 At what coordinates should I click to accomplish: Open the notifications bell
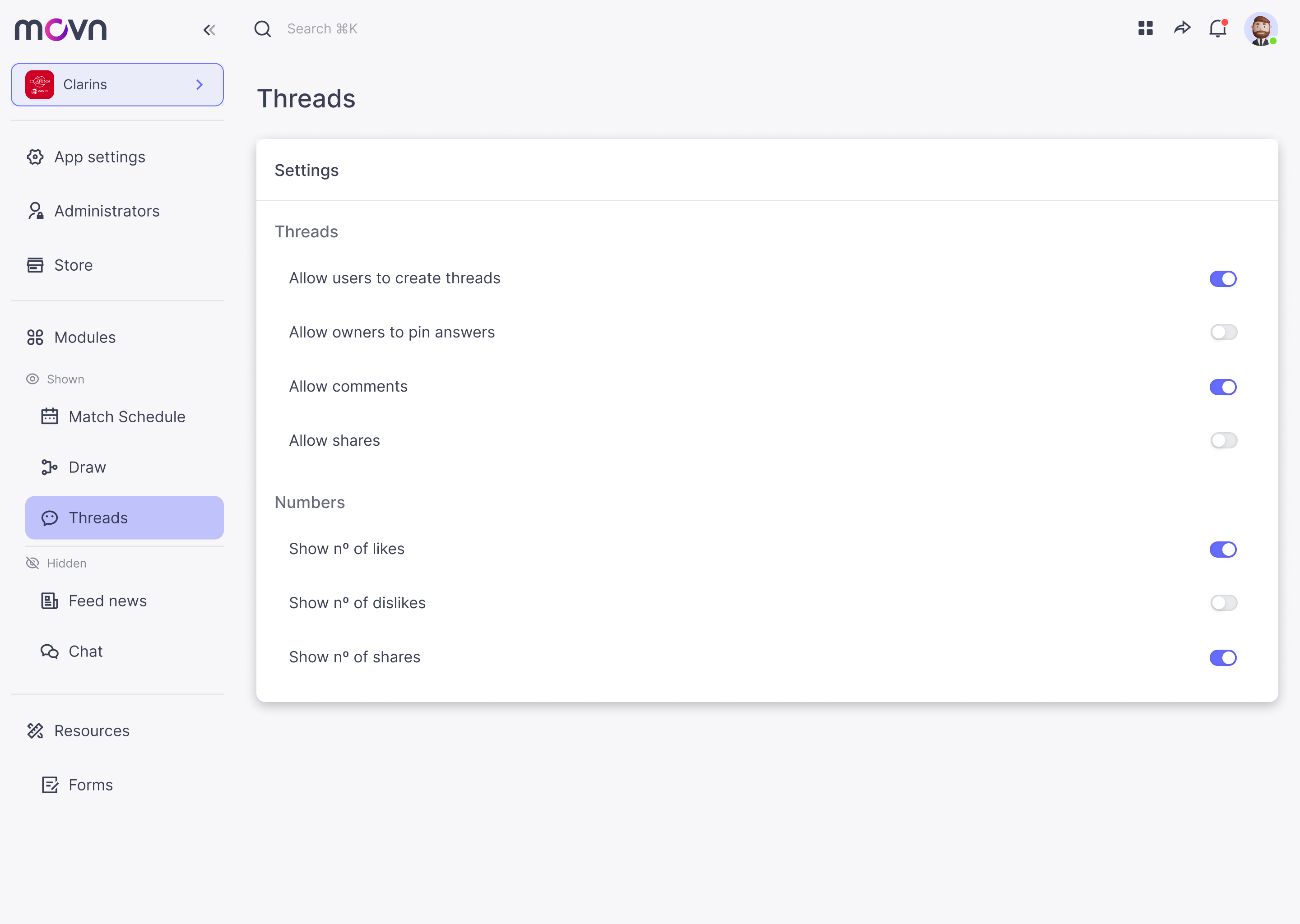(x=1217, y=28)
